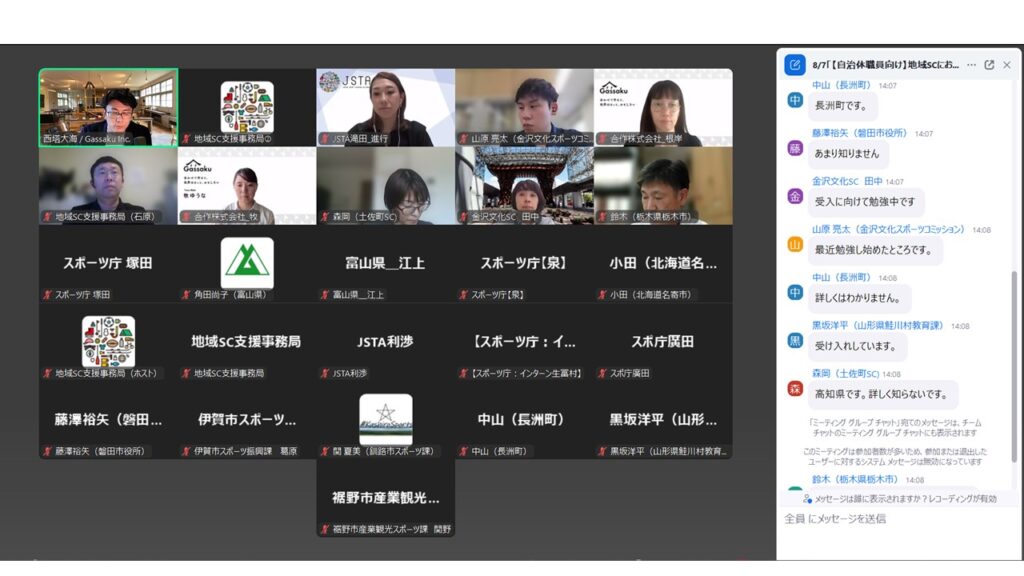Click 山原 亮太's orange chat avatar
Image resolution: width=1024 pixels, height=576 pixels.
coord(795,244)
